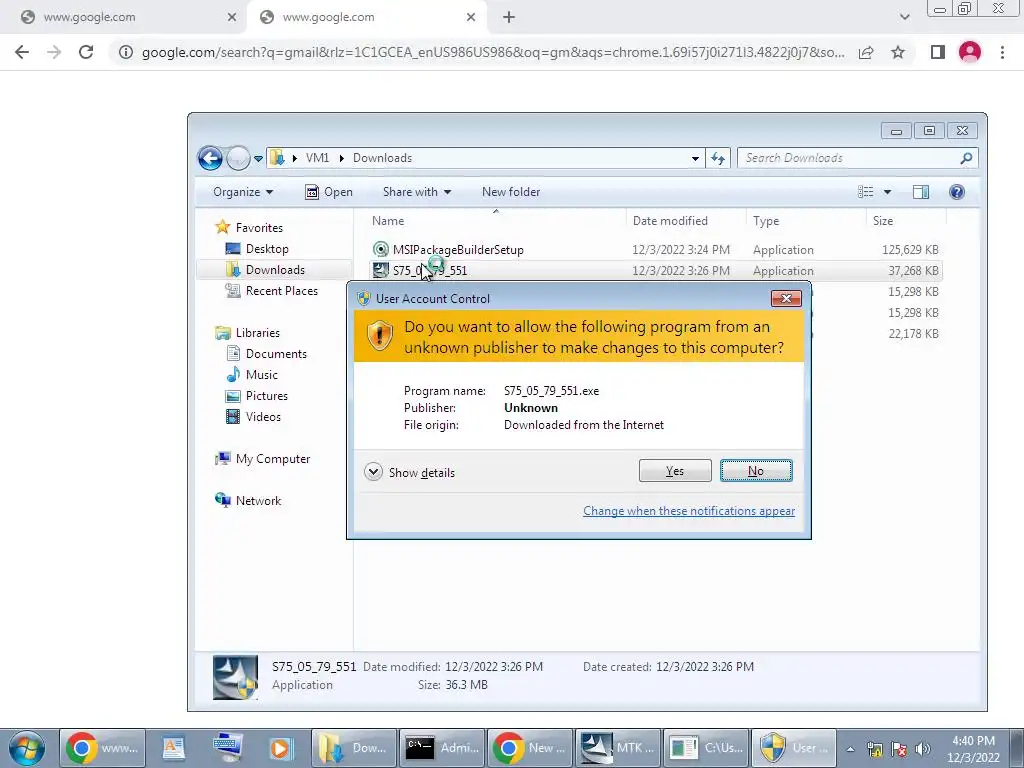
Task: Select Network in the navigation pane
Action: click(258, 500)
